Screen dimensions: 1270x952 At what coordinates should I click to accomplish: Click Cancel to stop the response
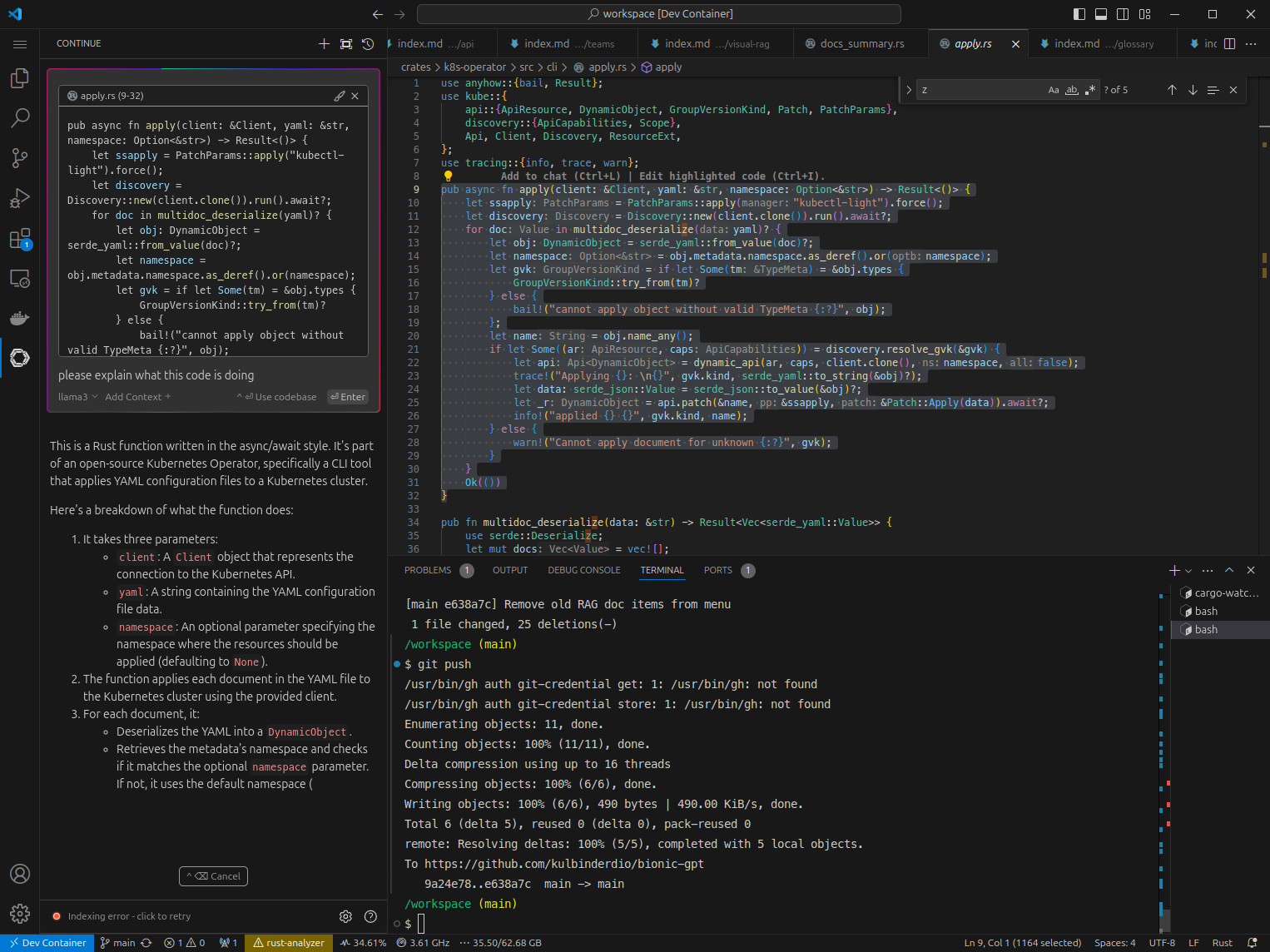213,876
